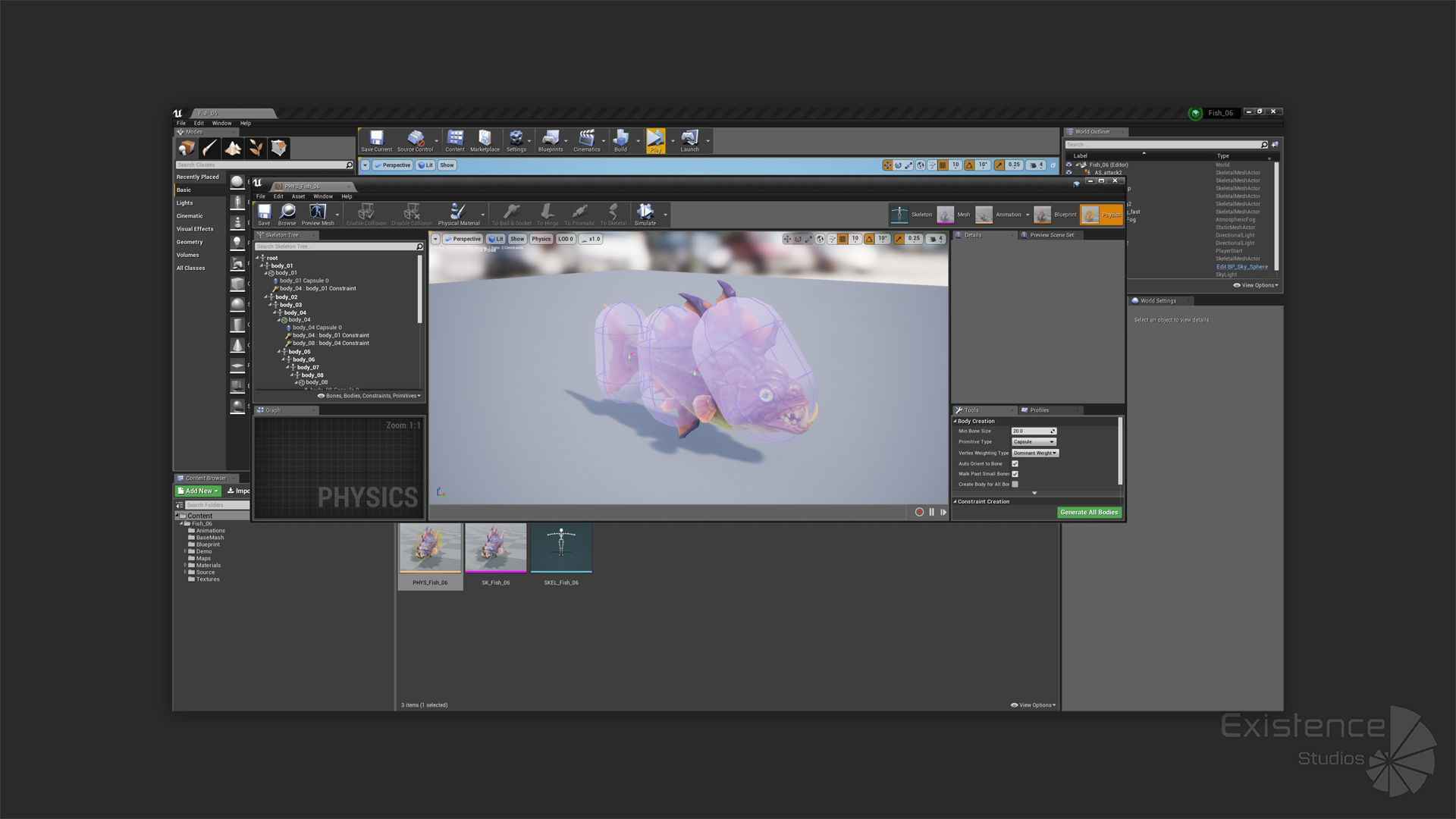1456x819 pixels.
Task: Click Search Skeleton Tree field
Action: [339, 246]
